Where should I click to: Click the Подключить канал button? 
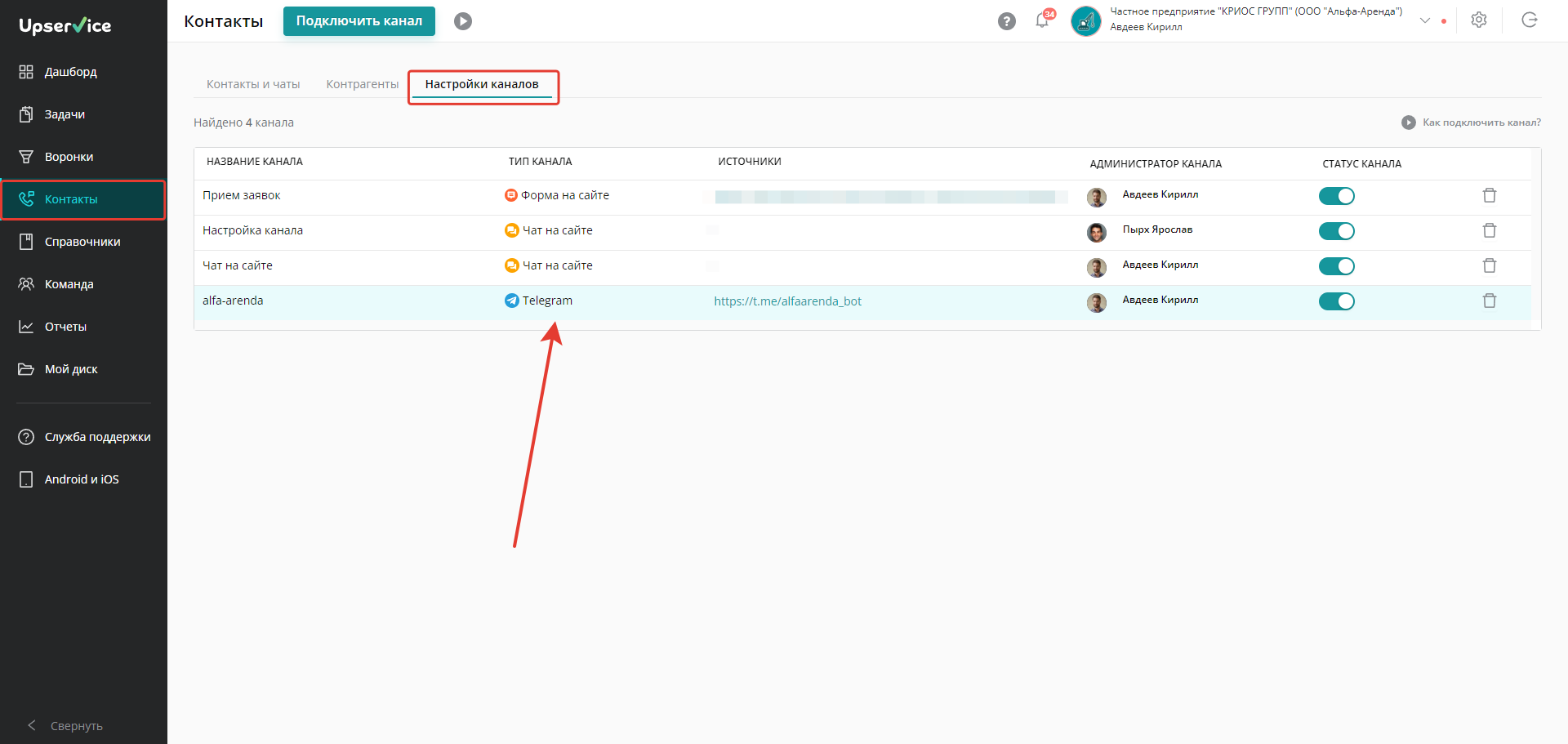[359, 21]
